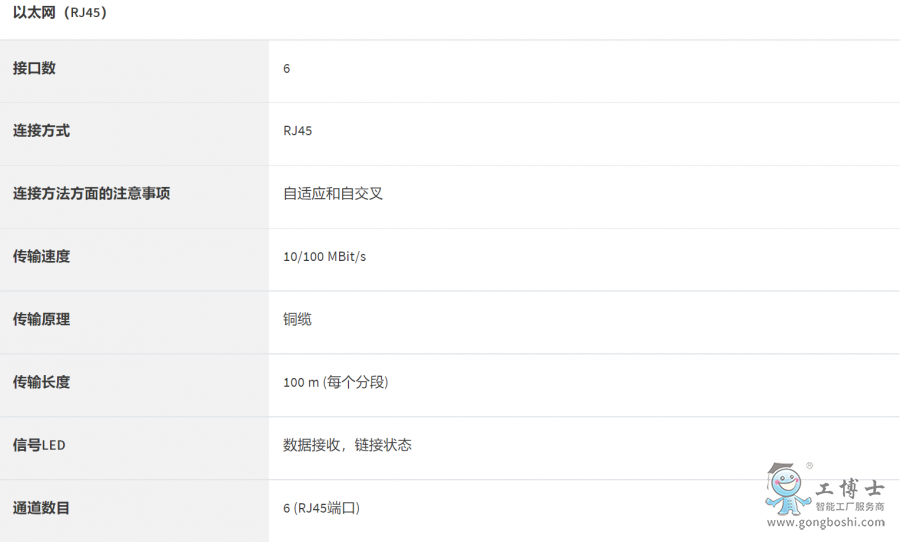Select the 信号LED row label
900x542 pixels.
pos(39,445)
